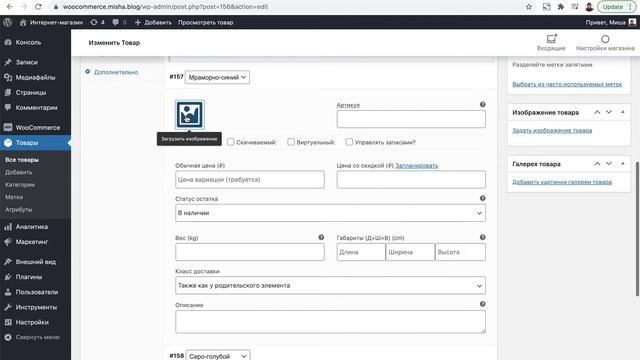Click Задать изображение товара link
Screen dimensions: 640x360
pos(552,131)
